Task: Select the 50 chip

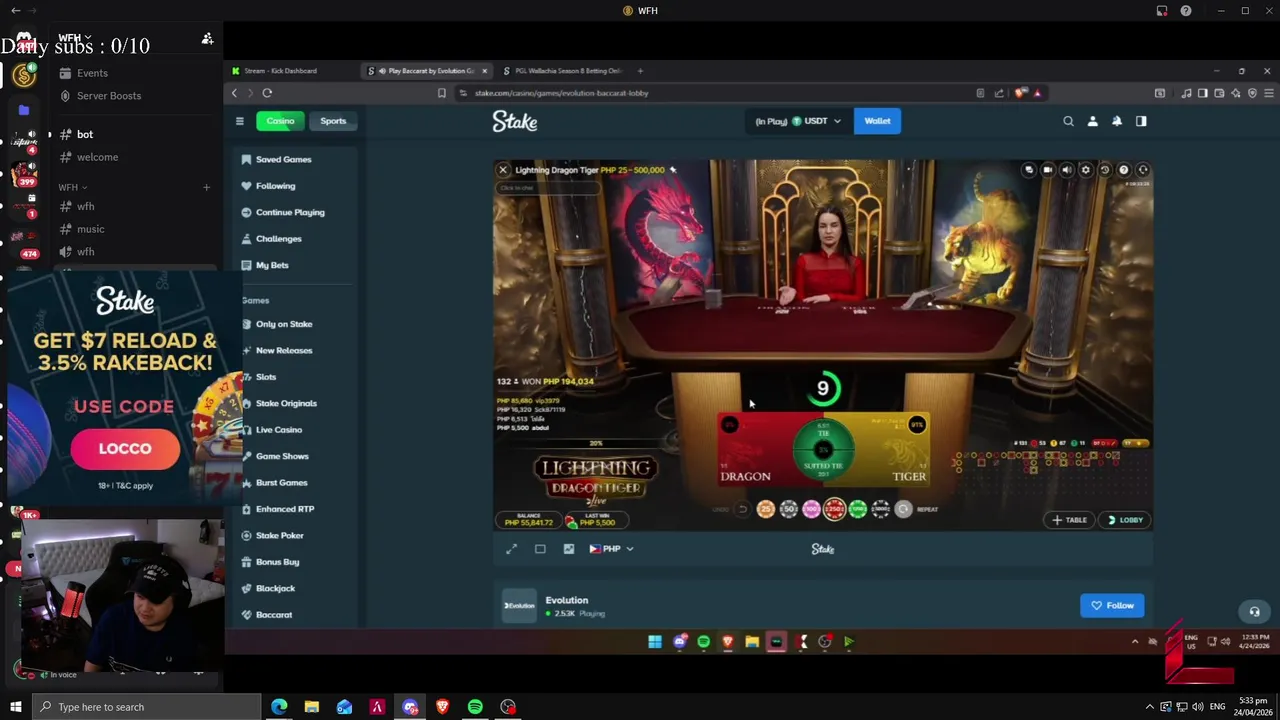Action: tap(789, 509)
